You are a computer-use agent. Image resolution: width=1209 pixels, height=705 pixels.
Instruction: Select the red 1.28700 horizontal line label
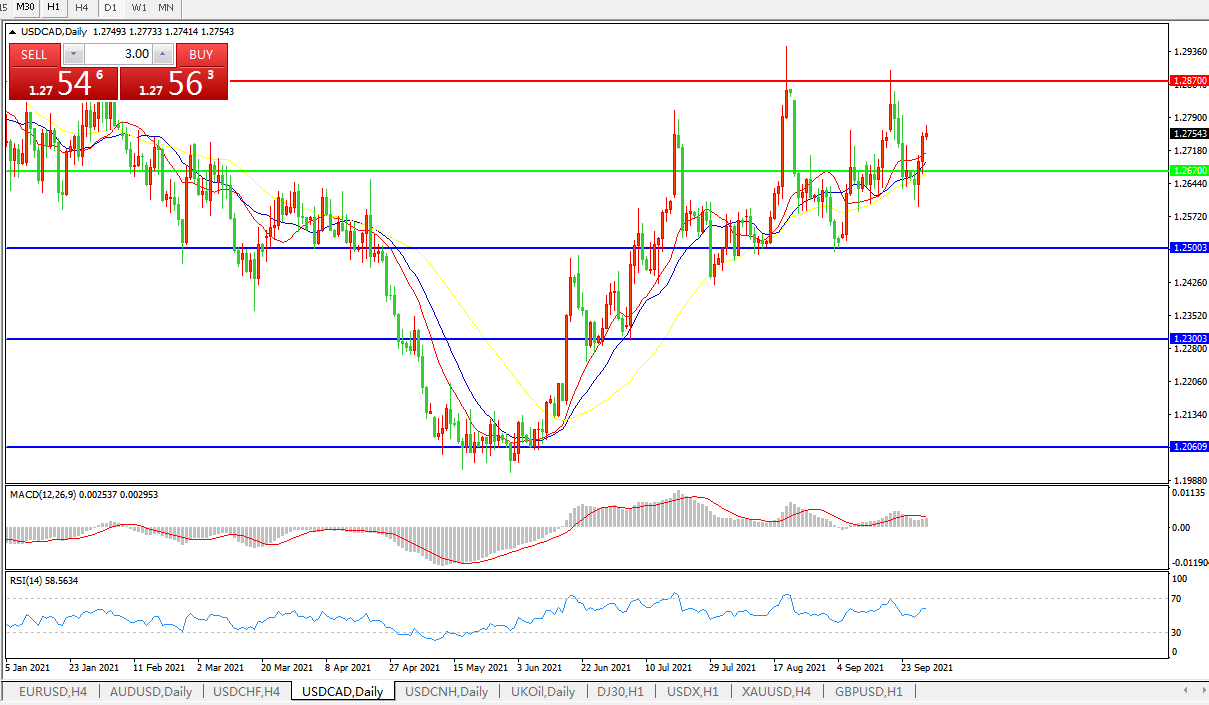[x=1189, y=80]
